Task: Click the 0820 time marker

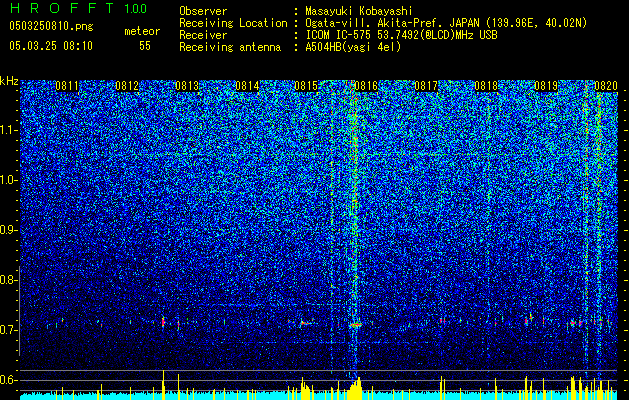Action: (606, 86)
